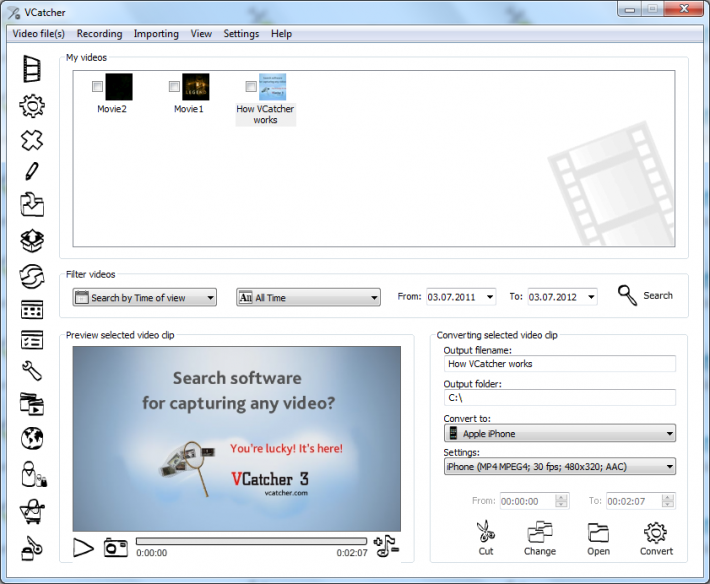Click the film strip icon in sidebar
Image resolution: width=710 pixels, height=584 pixels.
point(32,69)
